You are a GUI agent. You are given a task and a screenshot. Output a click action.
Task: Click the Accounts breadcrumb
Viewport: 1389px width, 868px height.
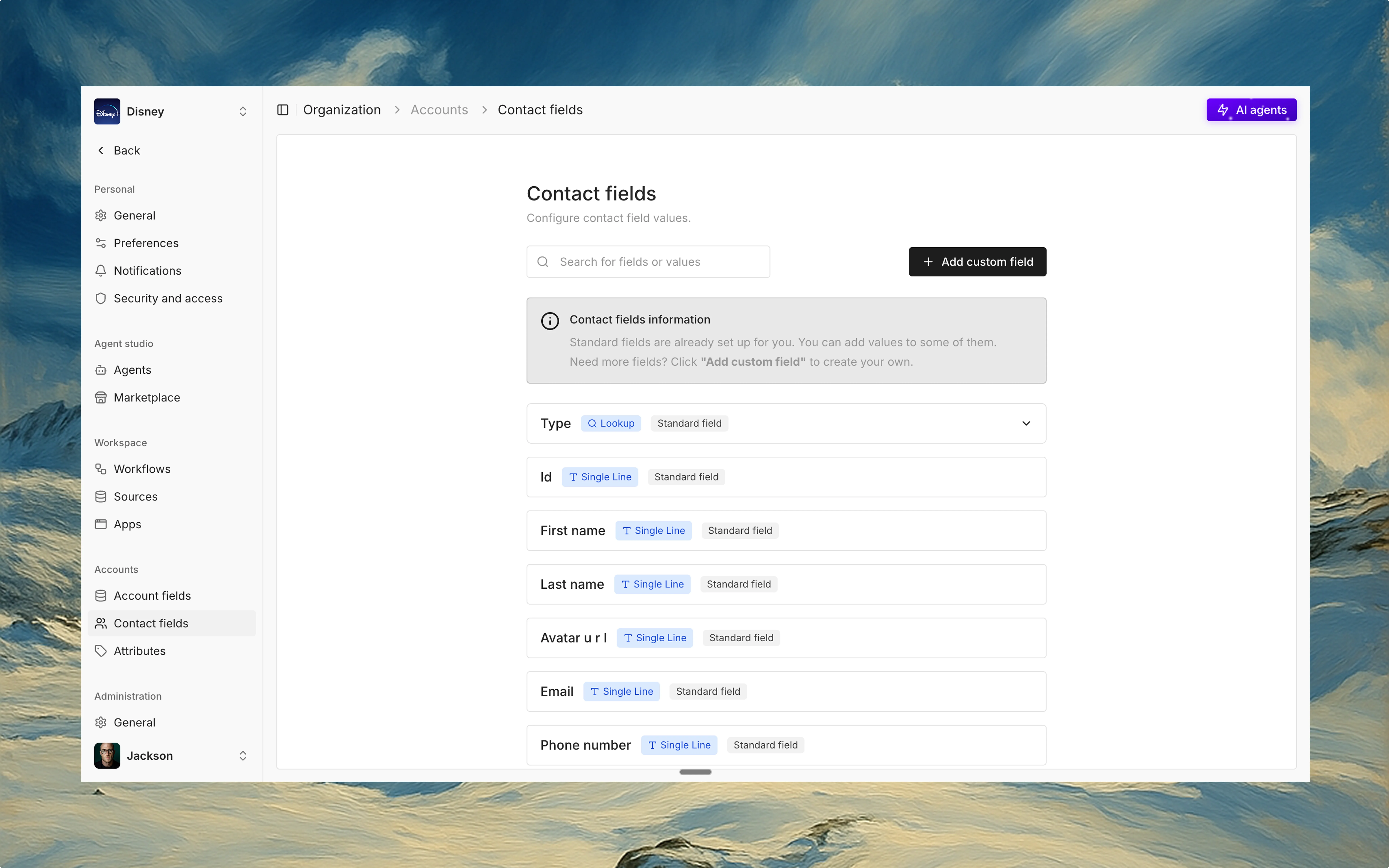[x=439, y=110]
